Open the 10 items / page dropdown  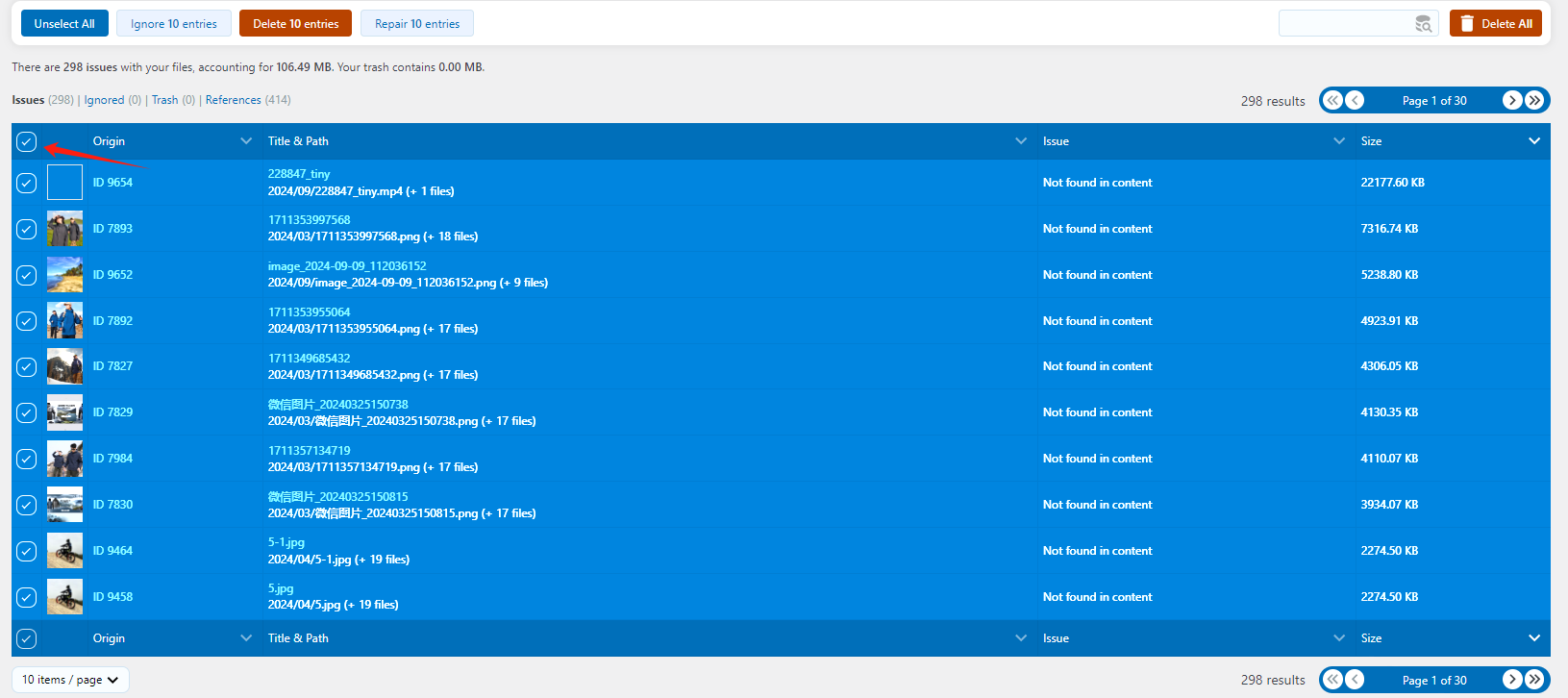[x=70, y=680]
